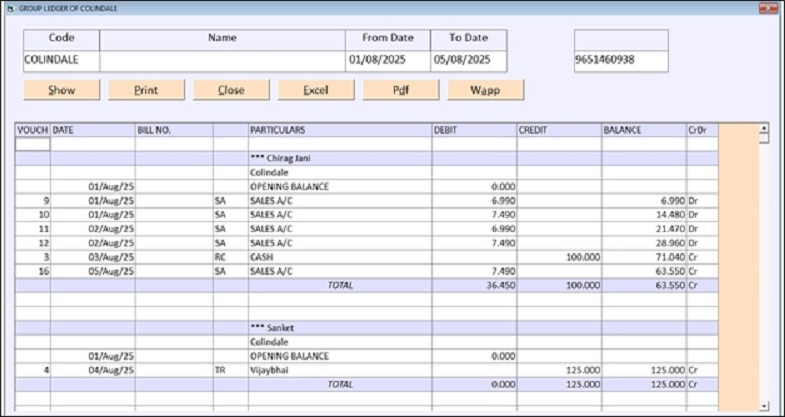
Task: Click the PARTICULARS column header
Action: tap(340, 130)
